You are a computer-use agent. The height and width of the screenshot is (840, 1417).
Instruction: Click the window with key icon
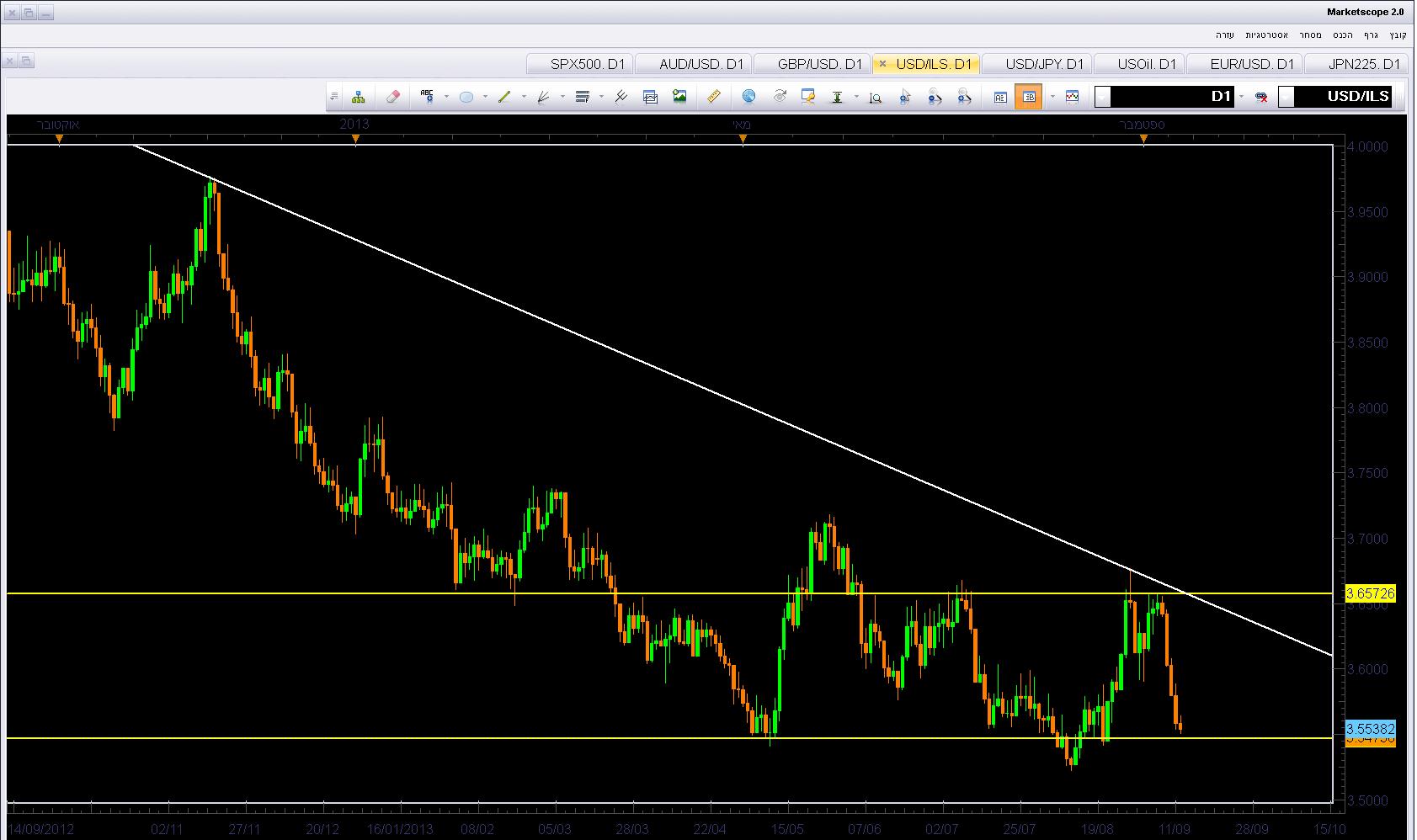coord(808,97)
